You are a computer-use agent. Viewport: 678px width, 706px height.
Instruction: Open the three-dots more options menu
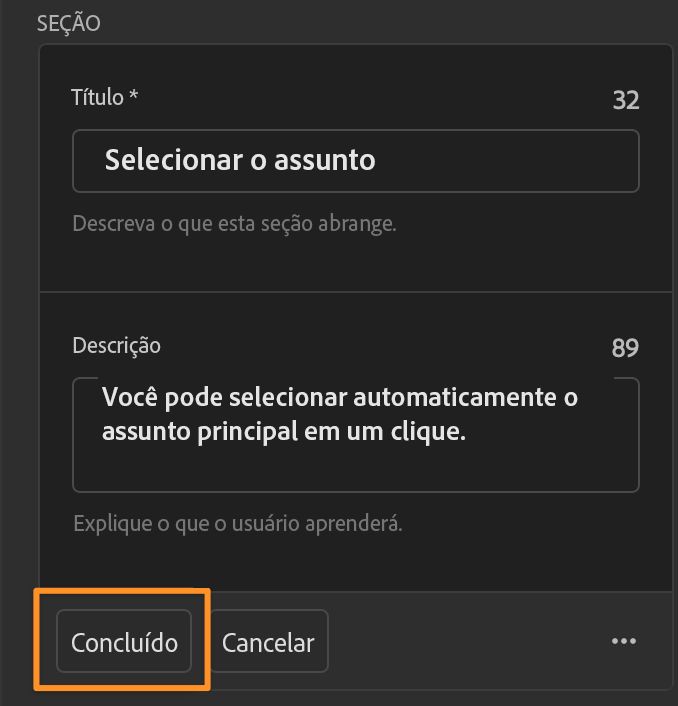coord(624,641)
